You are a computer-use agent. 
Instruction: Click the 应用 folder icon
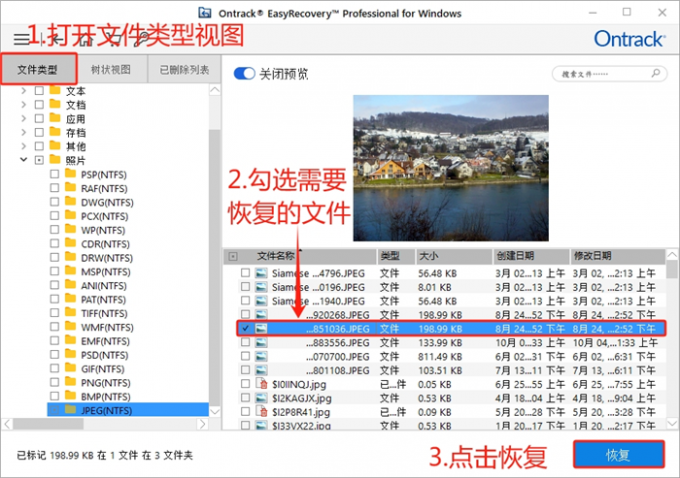pos(55,118)
